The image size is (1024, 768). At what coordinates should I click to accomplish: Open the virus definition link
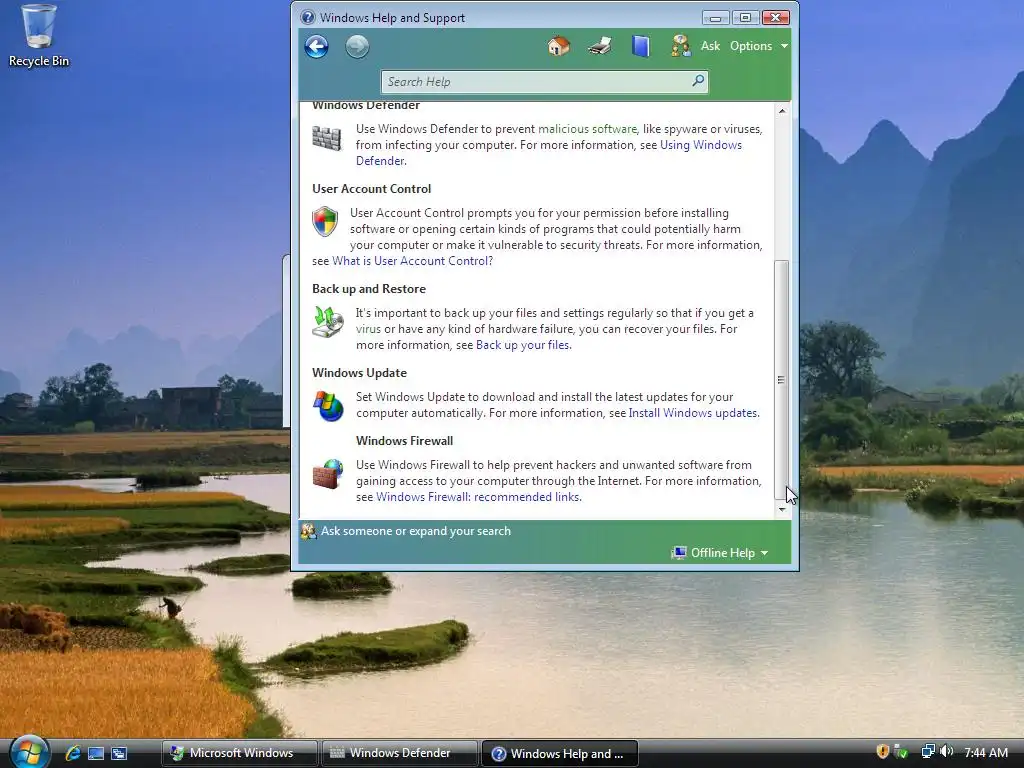[368, 328]
